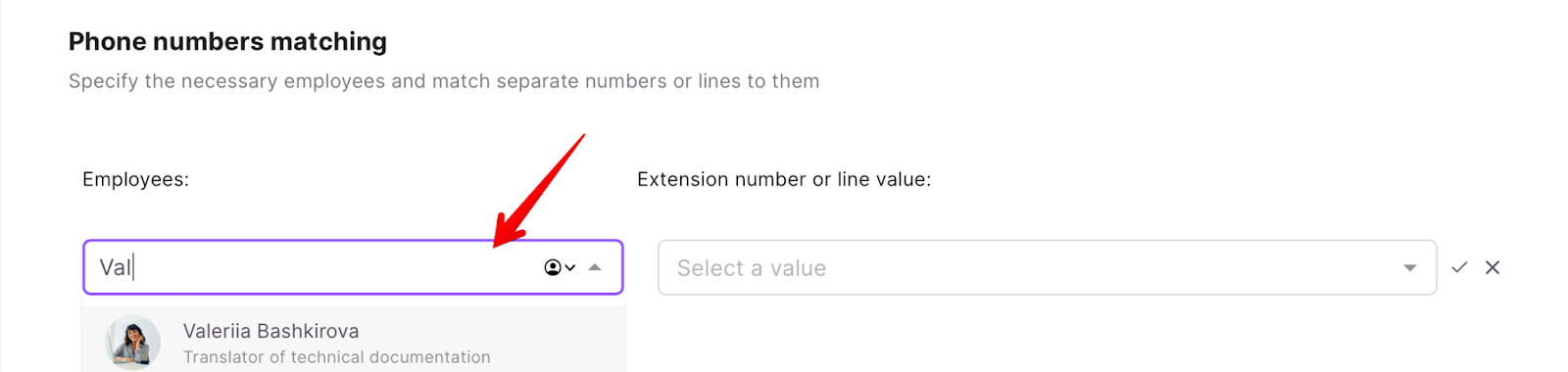Image resolution: width=1568 pixels, height=372 pixels.
Task: Click blank space inside Extension value box
Action: 1107,267
